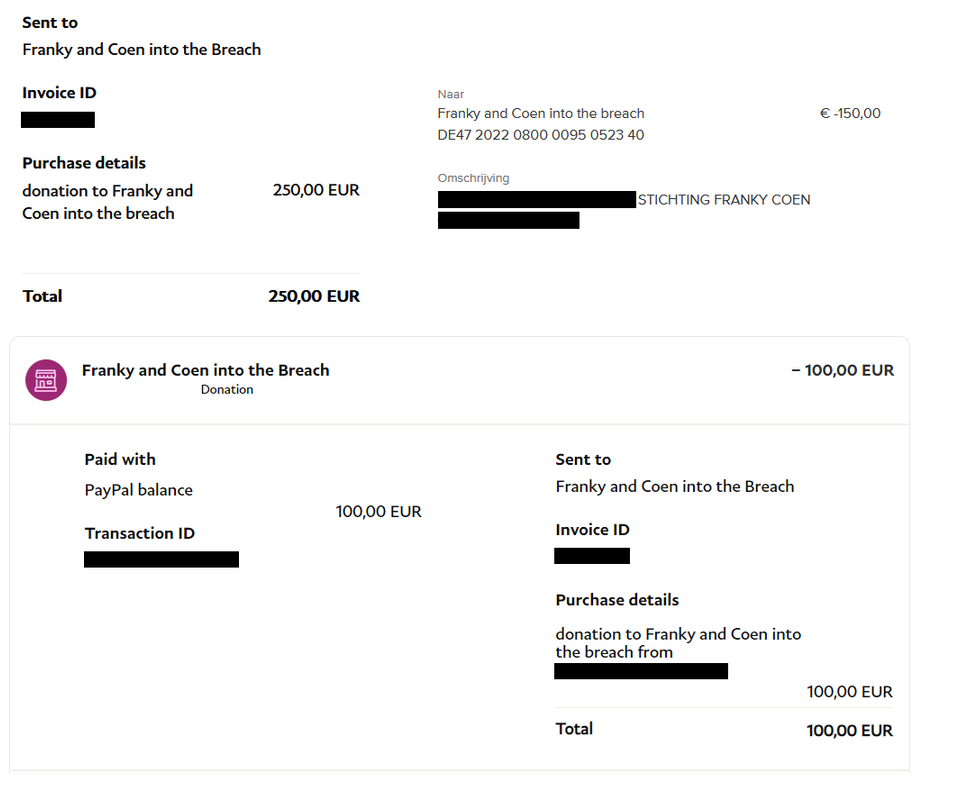Click the top donation purchase detail line
Image resolution: width=959 pixels, height=800 pixels.
pyautogui.click(x=108, y=202)
